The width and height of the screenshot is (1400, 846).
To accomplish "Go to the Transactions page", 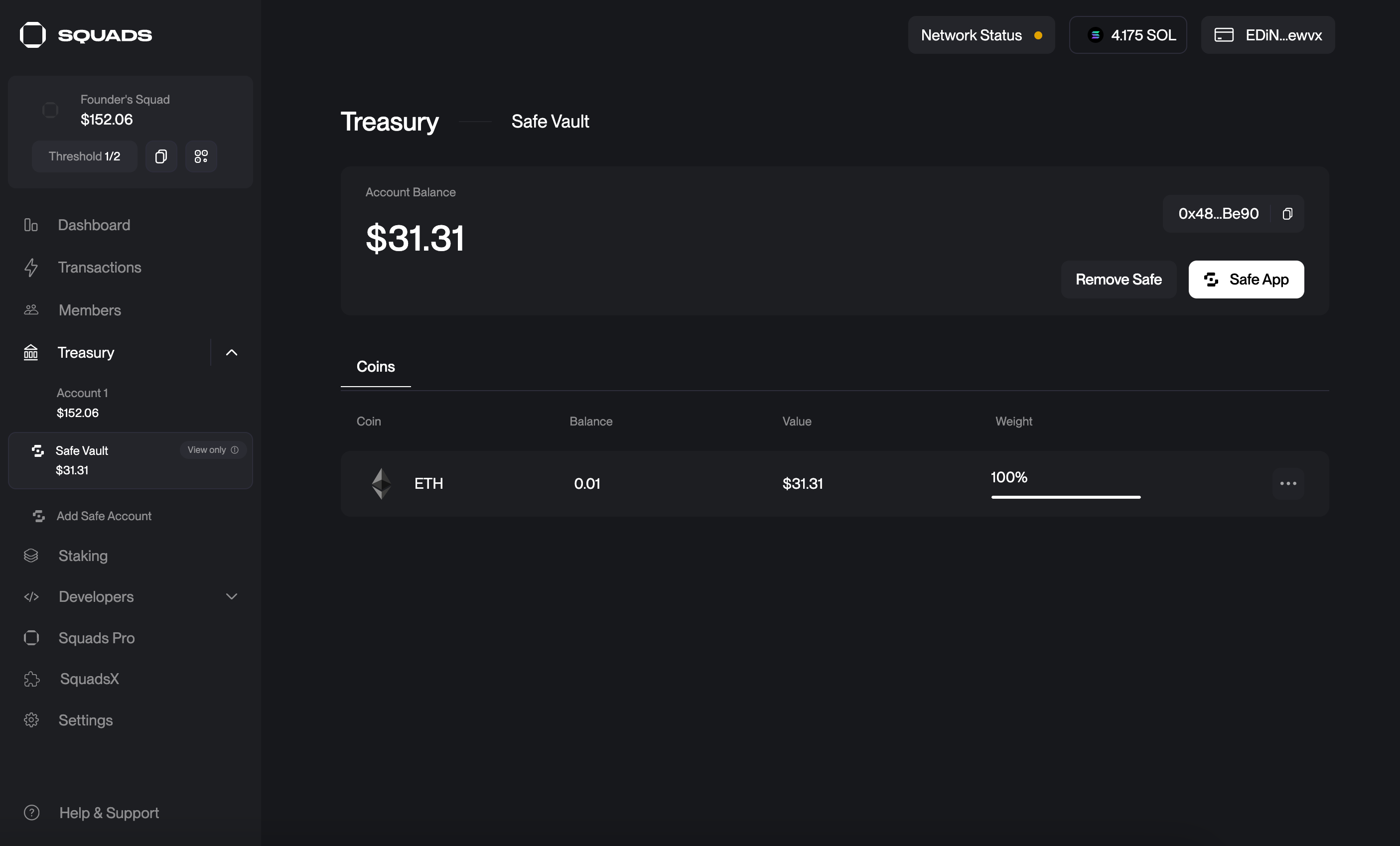I will pos(100,268).
